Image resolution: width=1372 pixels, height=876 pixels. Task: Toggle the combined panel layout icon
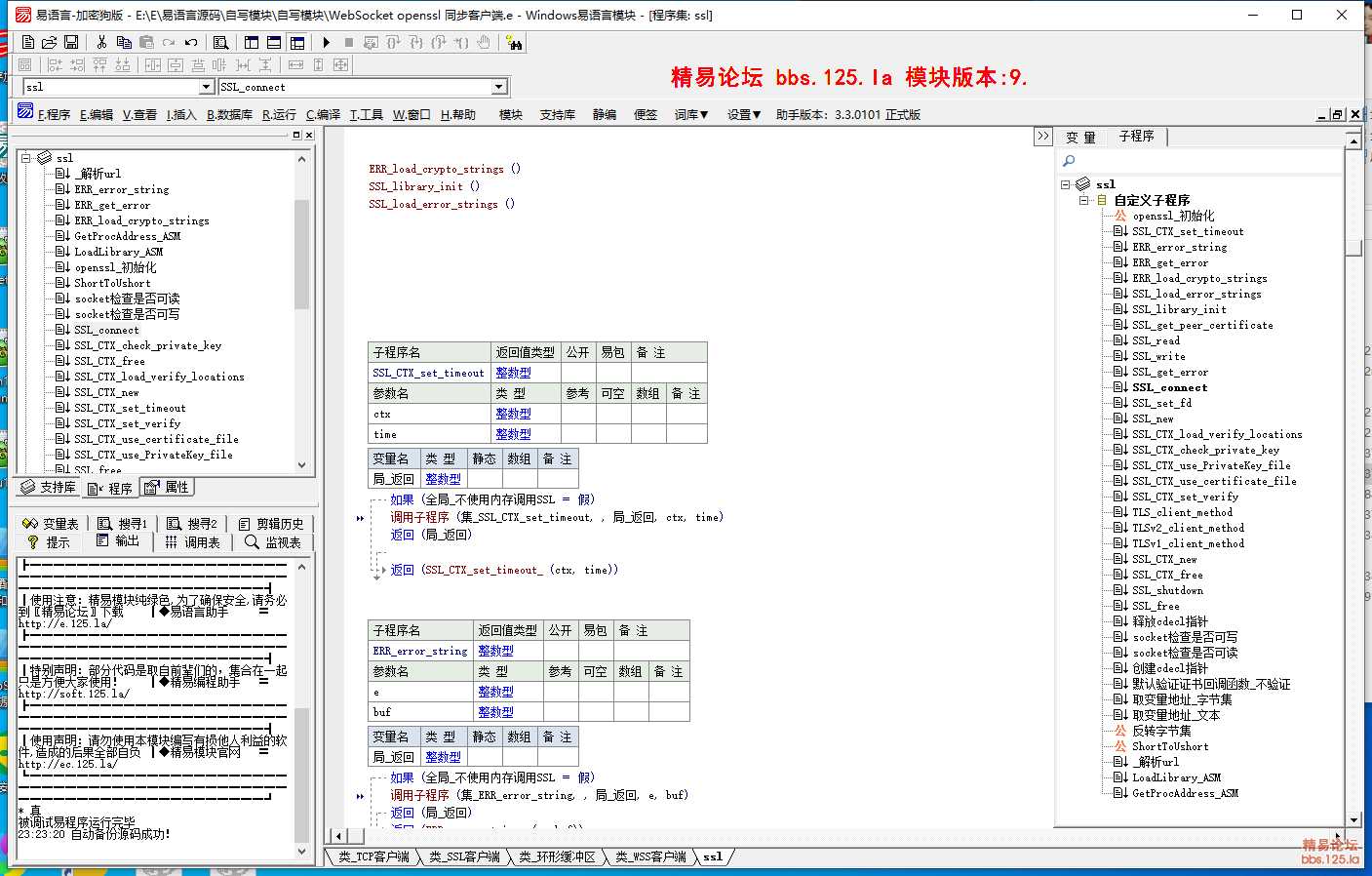(x=296, y=42)
